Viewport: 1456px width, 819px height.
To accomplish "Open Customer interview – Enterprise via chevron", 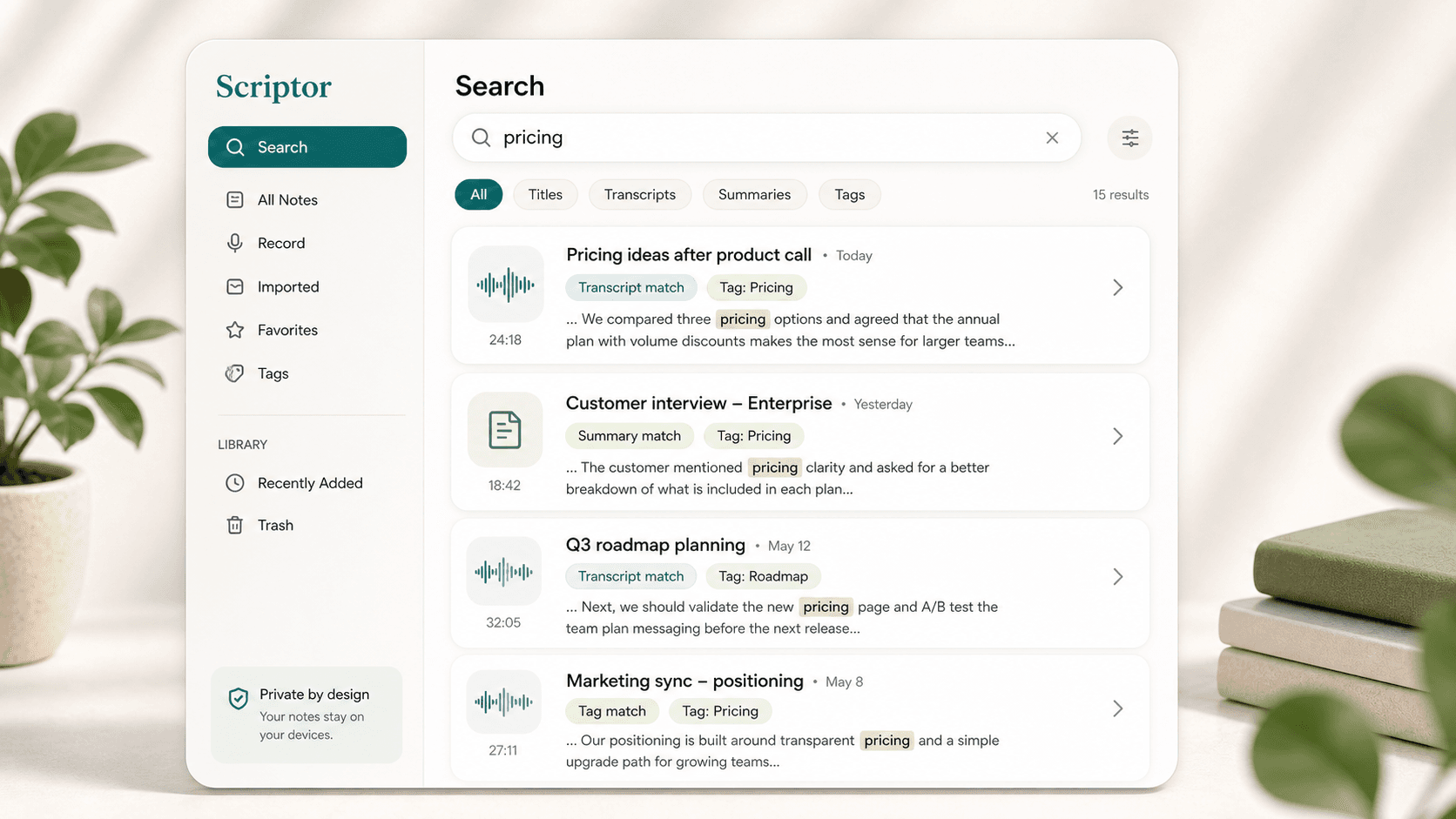I will [1117, 436].
